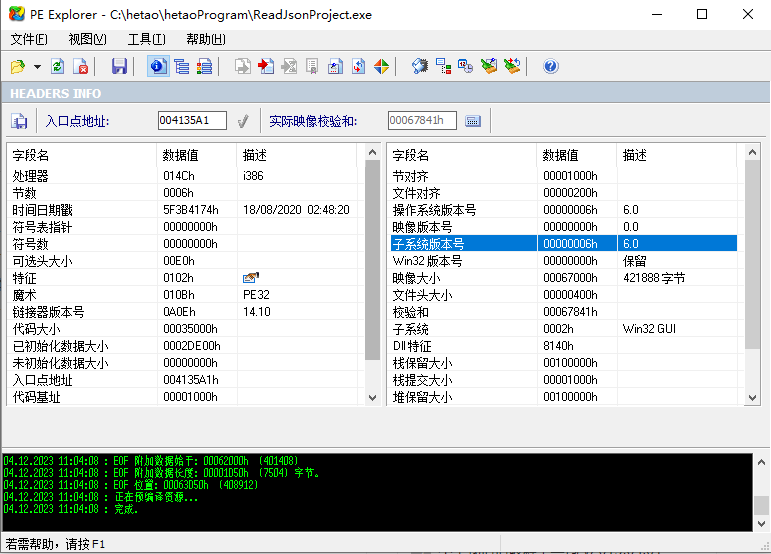
Task: Click the save headers icon left of 入口点地址
Action: 20,121
